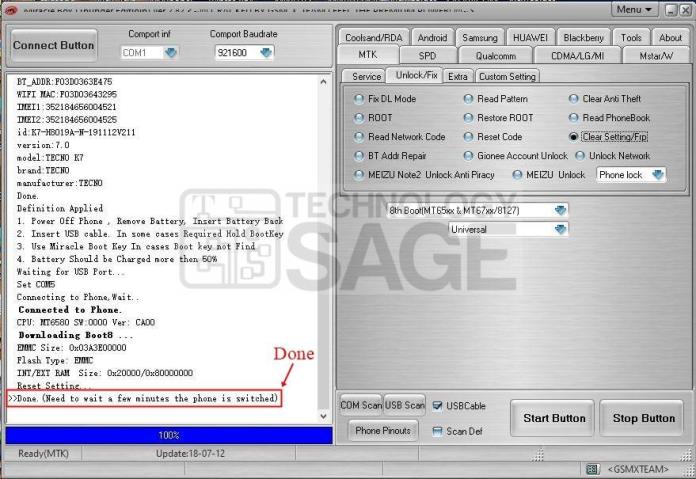Image resolution: width=696 pixels, height=479 pixels.
Task: Click the Connect Button
Action: [54, 45]
